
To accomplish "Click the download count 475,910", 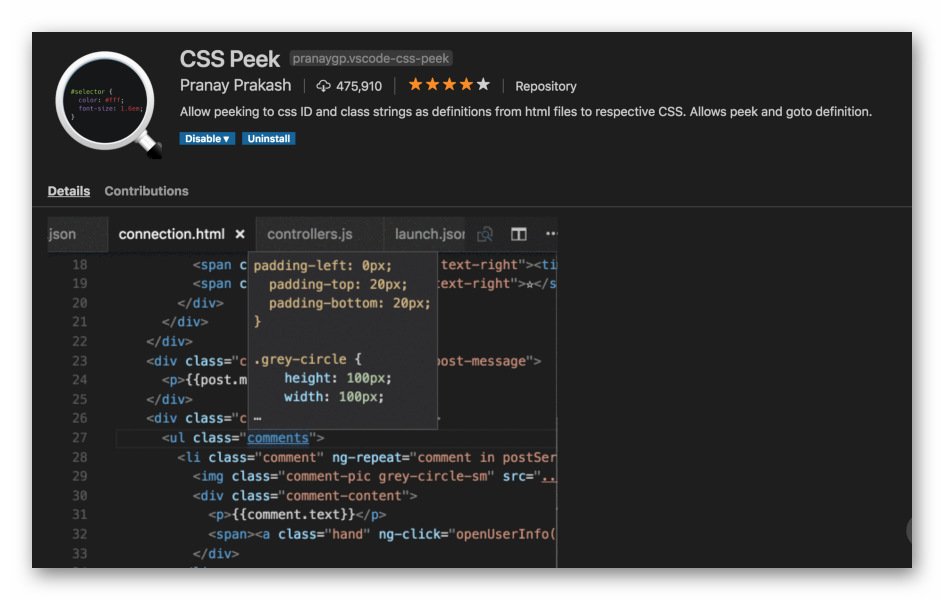I will (359, 86).
